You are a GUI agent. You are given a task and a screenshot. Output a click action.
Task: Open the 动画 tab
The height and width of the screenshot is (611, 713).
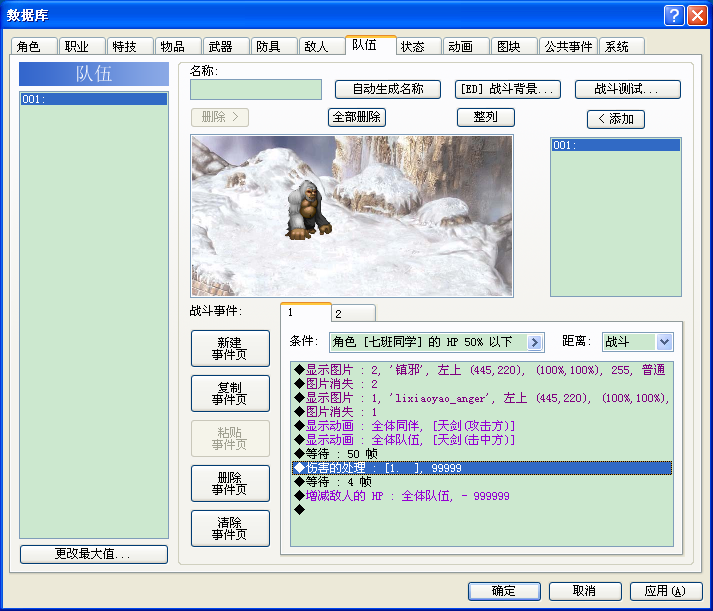click(466, 46)
